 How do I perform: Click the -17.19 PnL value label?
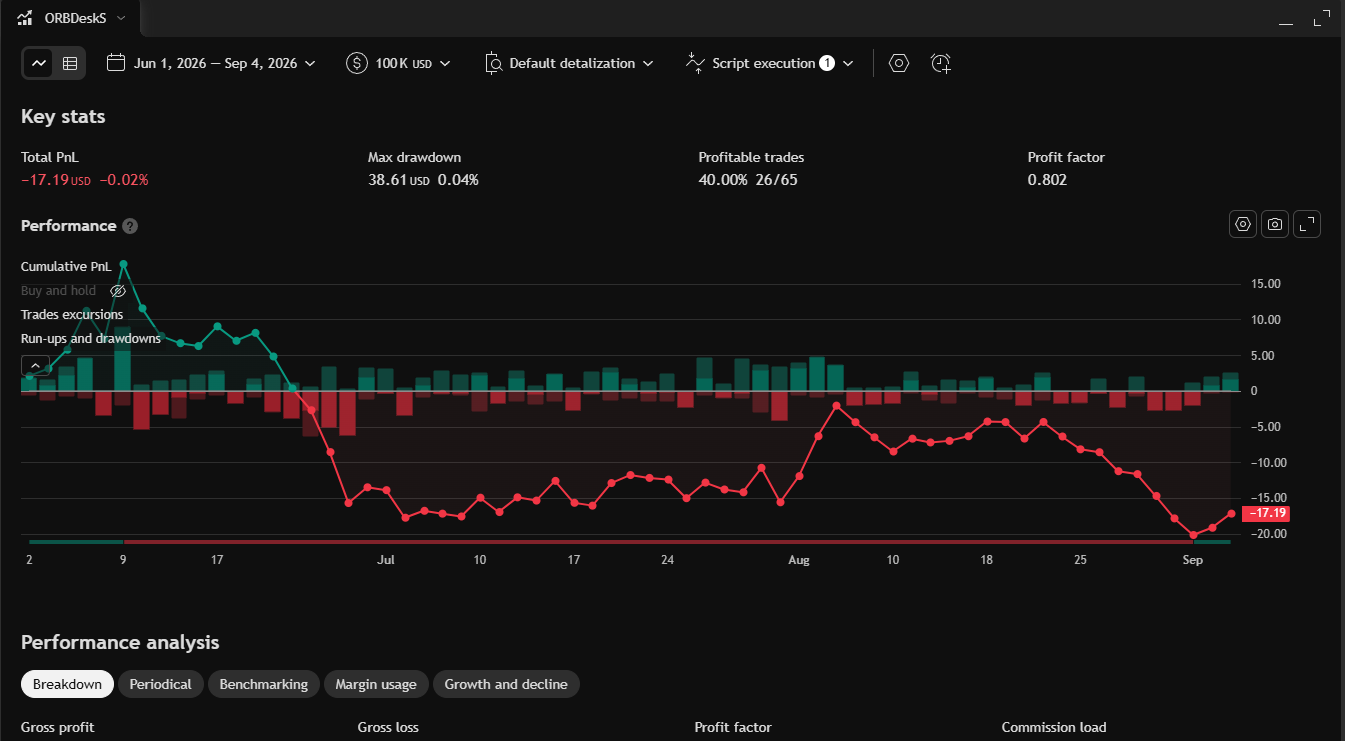[1265, 513]
